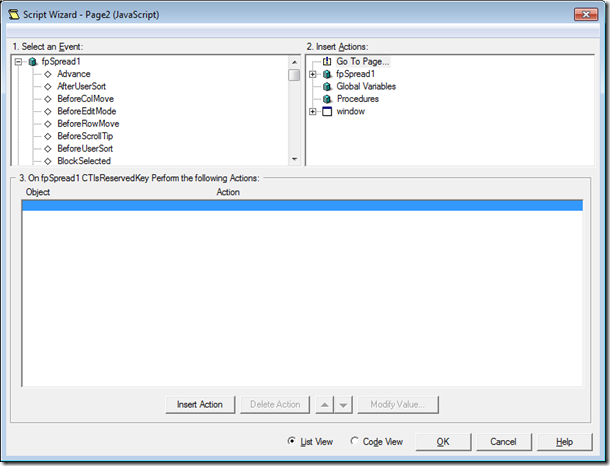Click the Modify Value... button
This screenshot has height=466, width=610.
398,405
